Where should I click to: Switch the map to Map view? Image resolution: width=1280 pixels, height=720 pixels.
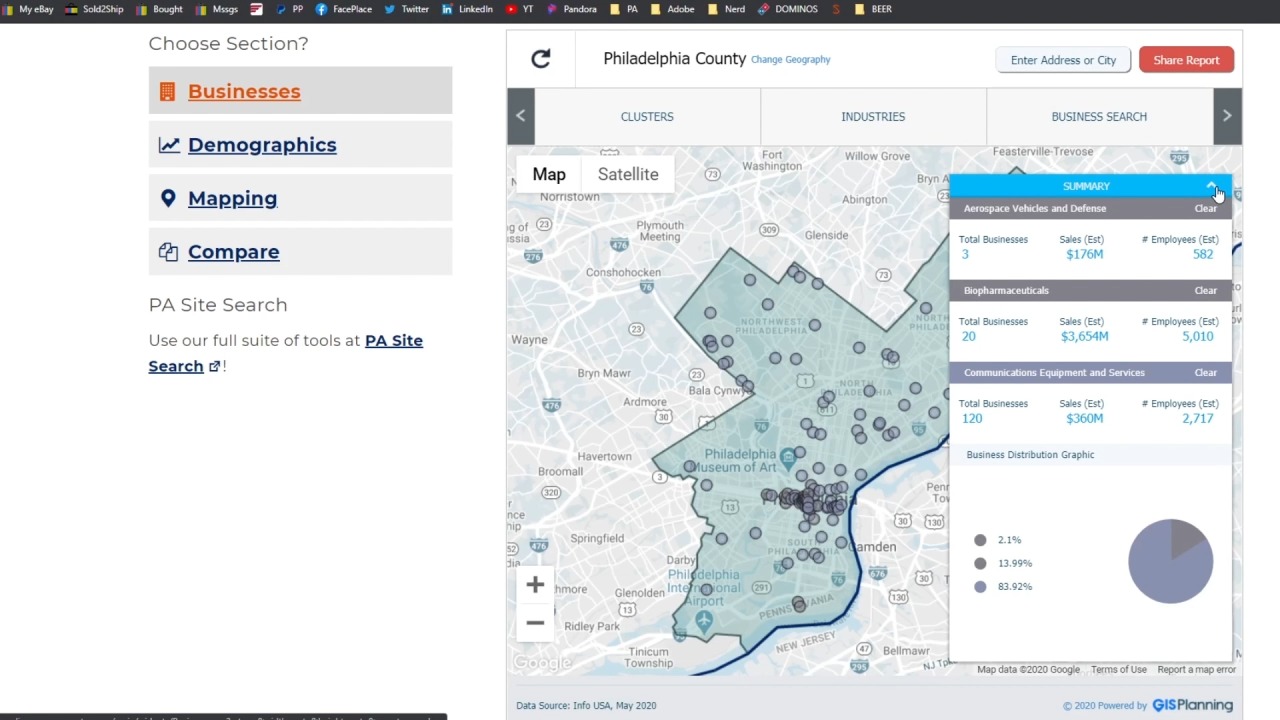coord(549,174)
